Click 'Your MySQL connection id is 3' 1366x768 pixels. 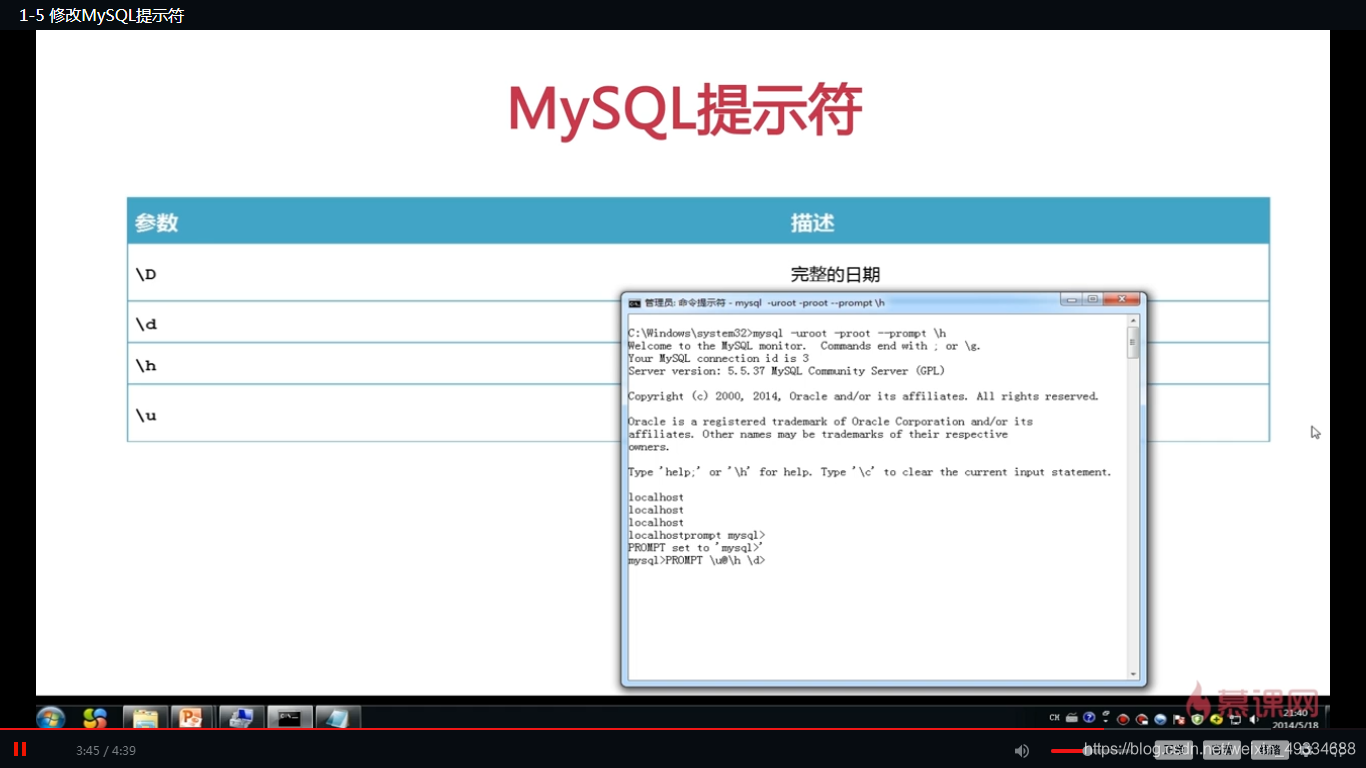coord(718,358)
